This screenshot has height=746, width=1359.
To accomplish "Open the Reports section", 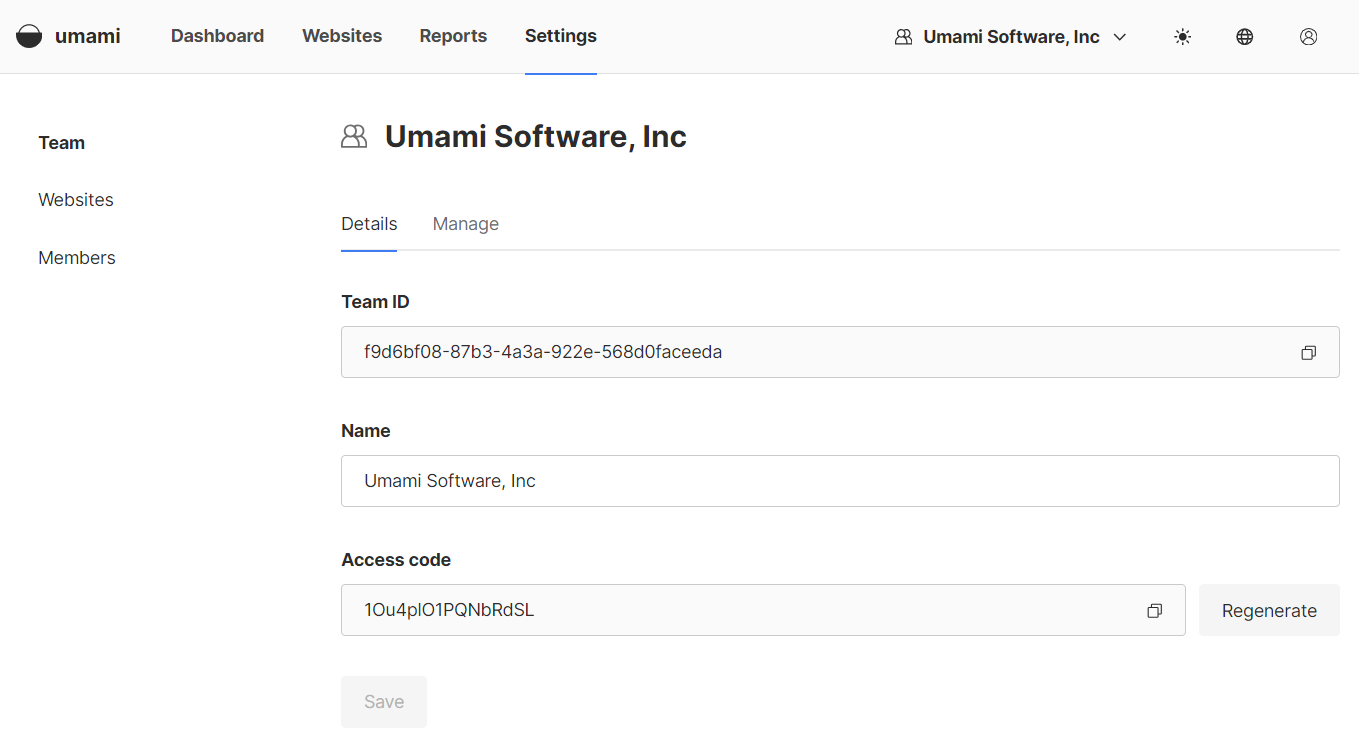I will [453, 36].
